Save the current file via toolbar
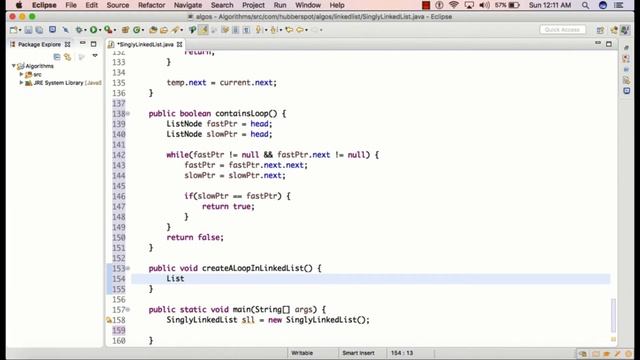640x360 pixels. pos(28,30)
